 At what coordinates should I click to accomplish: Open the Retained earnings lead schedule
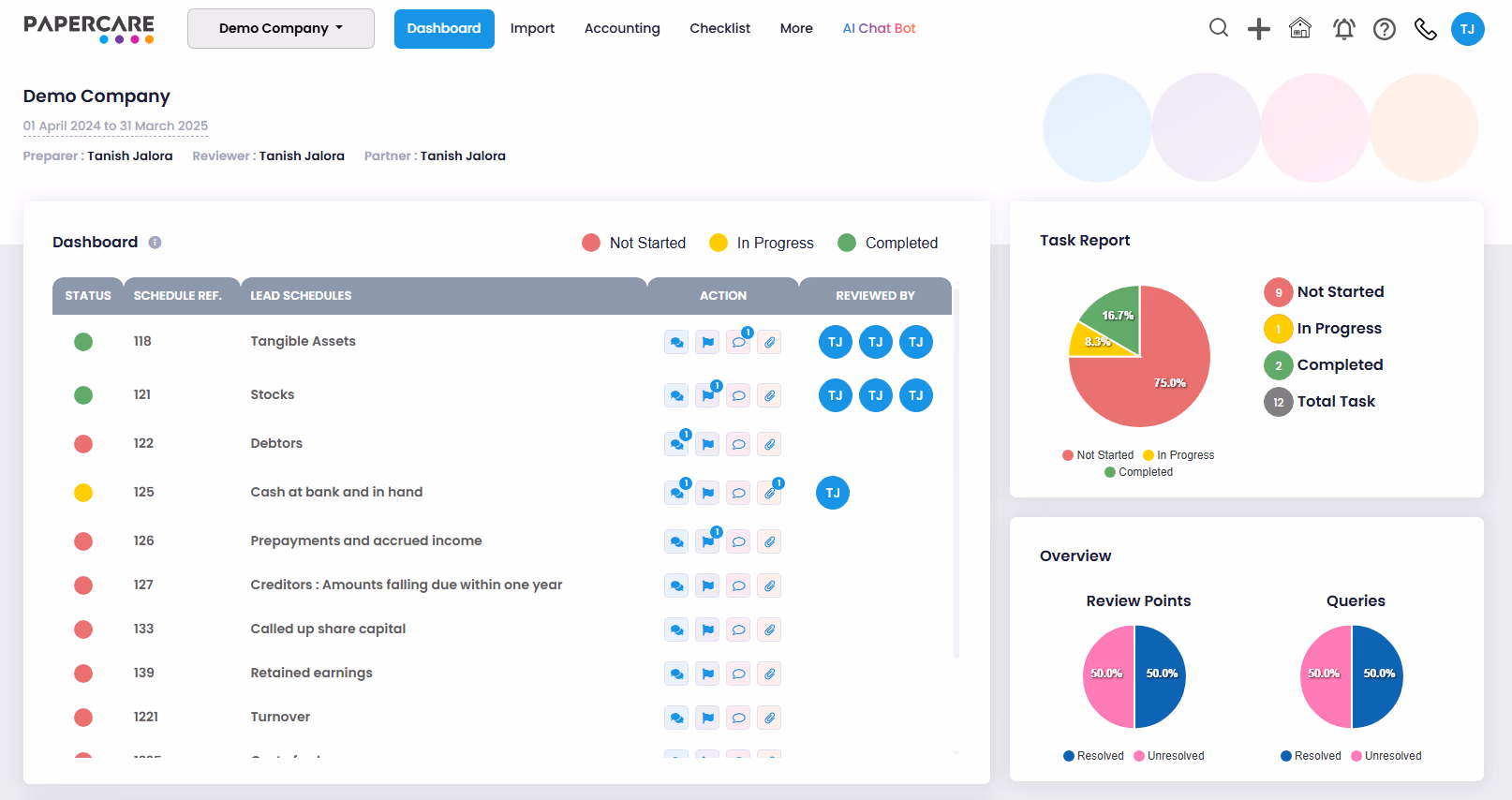[311, 673]
